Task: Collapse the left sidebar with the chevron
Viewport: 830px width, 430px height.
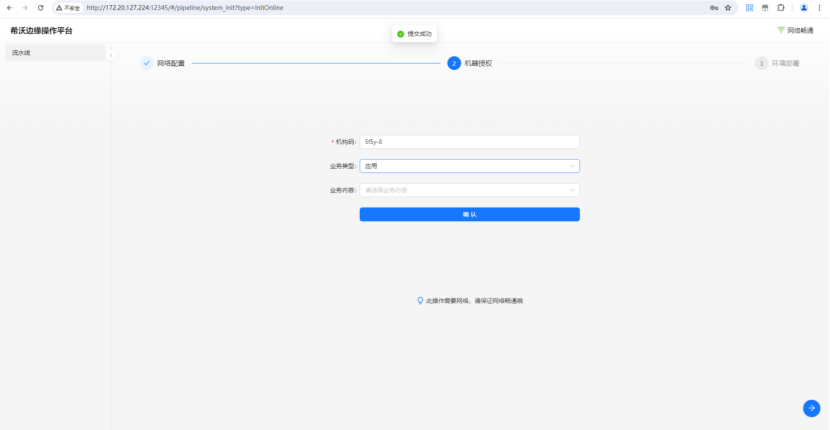Action: pos(110,55)
